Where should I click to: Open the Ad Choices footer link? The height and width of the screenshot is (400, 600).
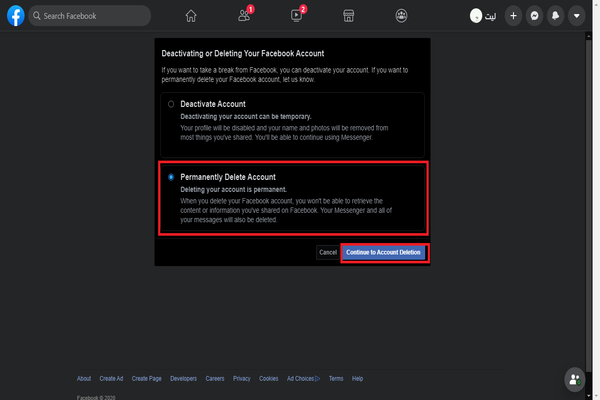click(x=303, y=379)
